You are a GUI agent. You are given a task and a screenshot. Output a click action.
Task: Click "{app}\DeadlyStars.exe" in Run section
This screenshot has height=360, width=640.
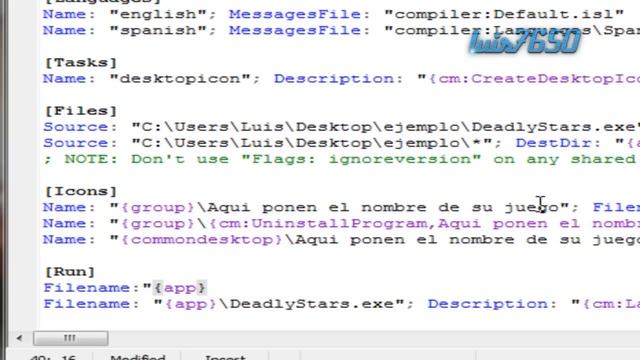point(279,304)
